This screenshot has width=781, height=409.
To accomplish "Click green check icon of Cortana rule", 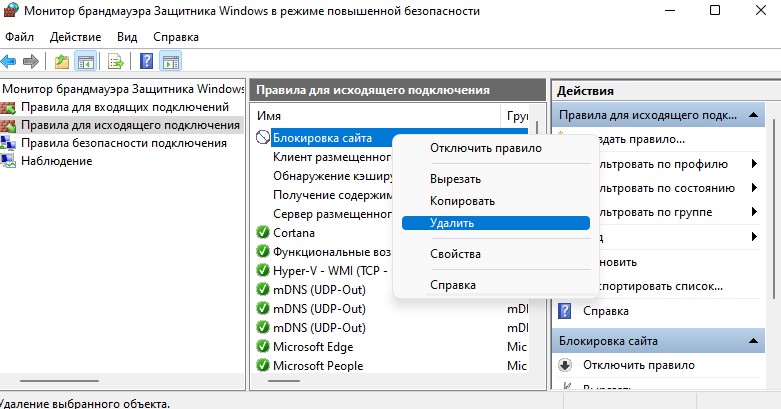I will 262,233.
